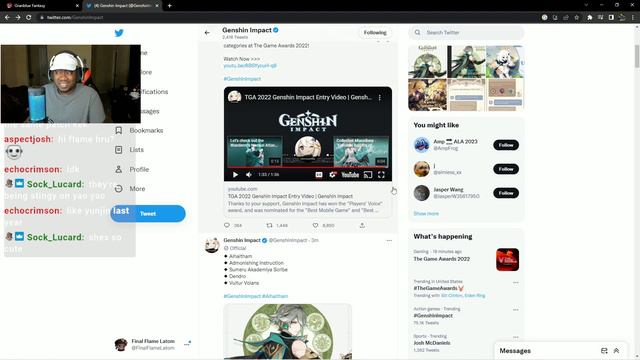Click the Lists icon
Image resolution: width=640 pixels, height=360 pixels.
(118, 150)
